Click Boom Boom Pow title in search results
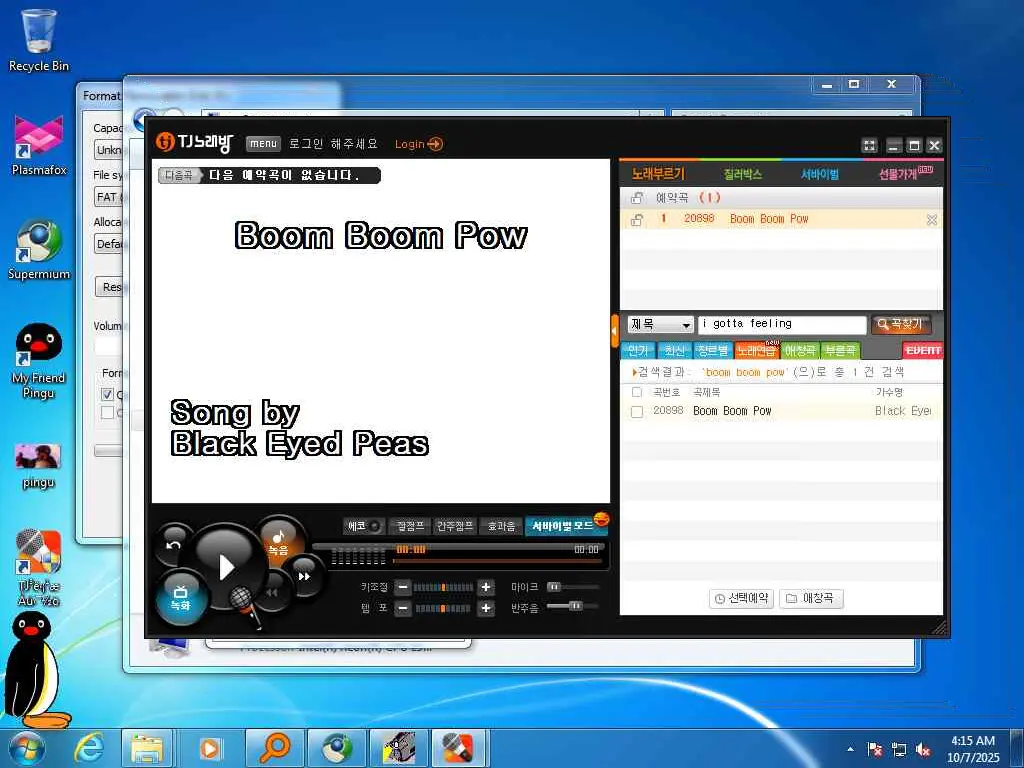Viewport: 1024px width, 768px height. click(732, 411)
